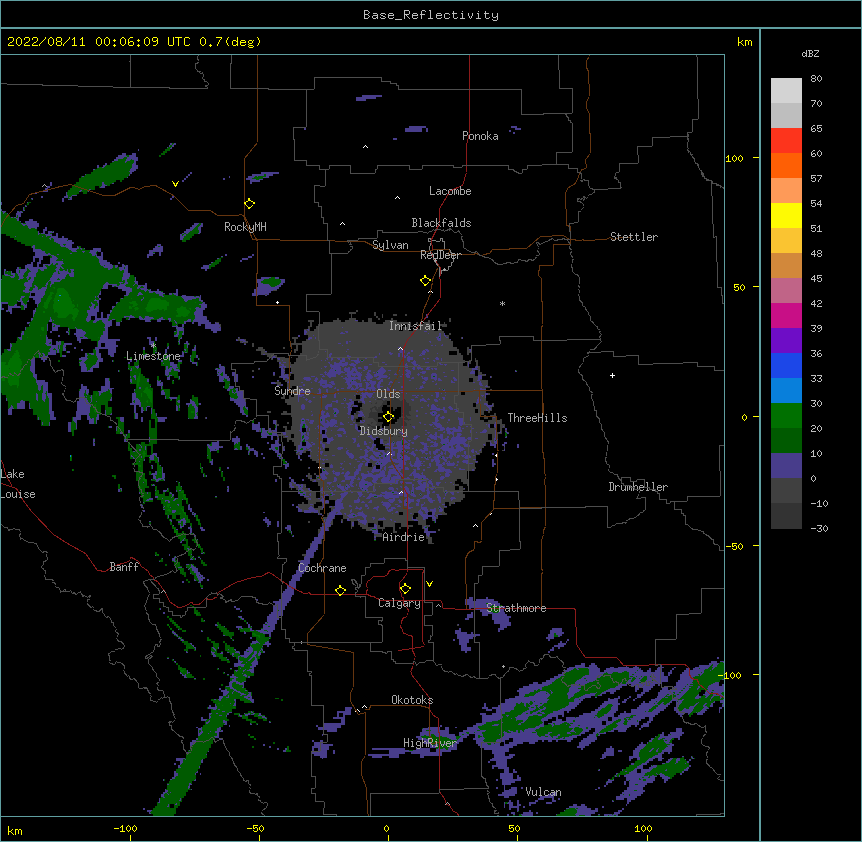Click the HighRiver town label
Screen dimensions: 862x842
430,743
